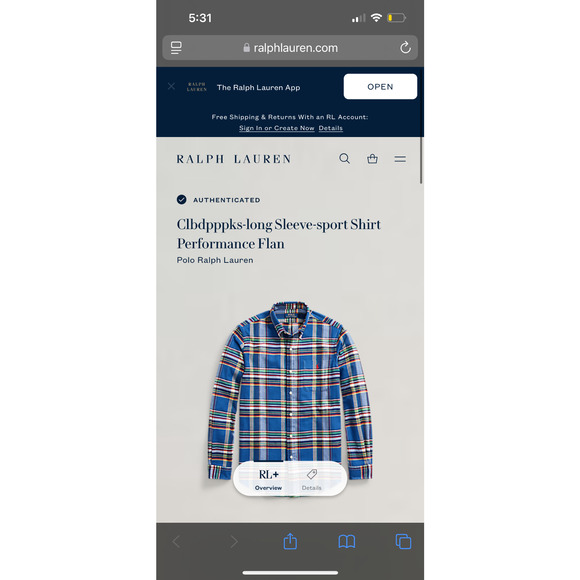580x580 pixels.
Task: Follow the Sign In or Create Now link
Action: coord(277,128)
